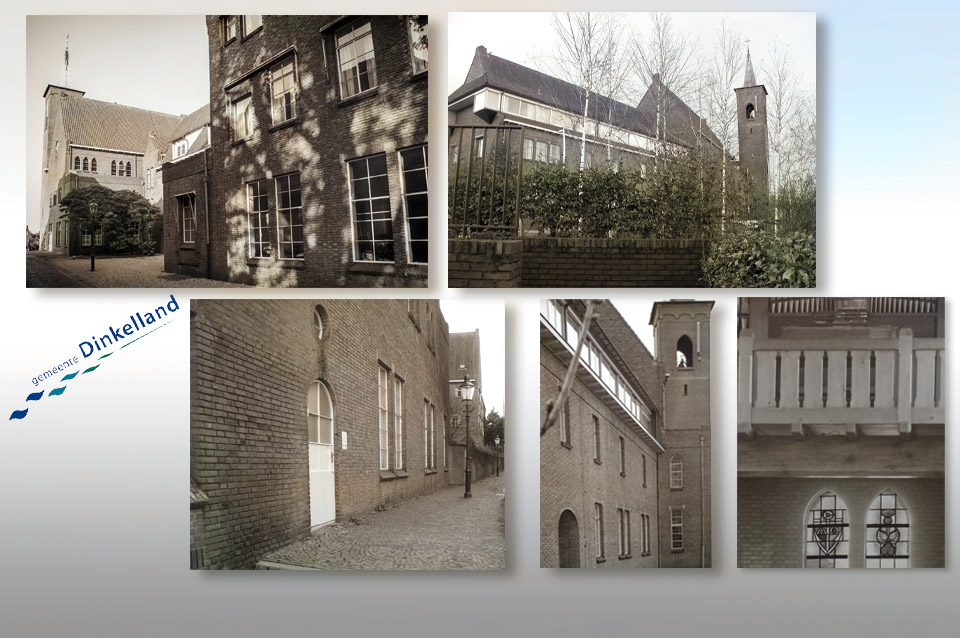The width and height of the screenshot is (960, 638).
Task: Open photo of cobblestone alley with lamppost
Action: coord(348,434)
